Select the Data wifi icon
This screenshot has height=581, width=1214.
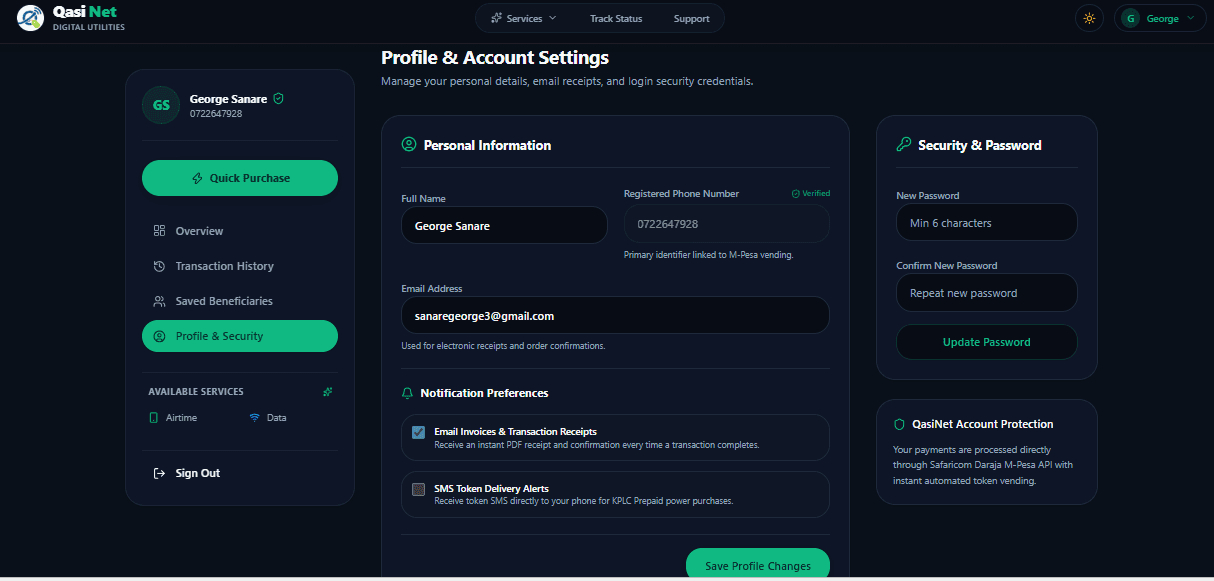[255, 417]
